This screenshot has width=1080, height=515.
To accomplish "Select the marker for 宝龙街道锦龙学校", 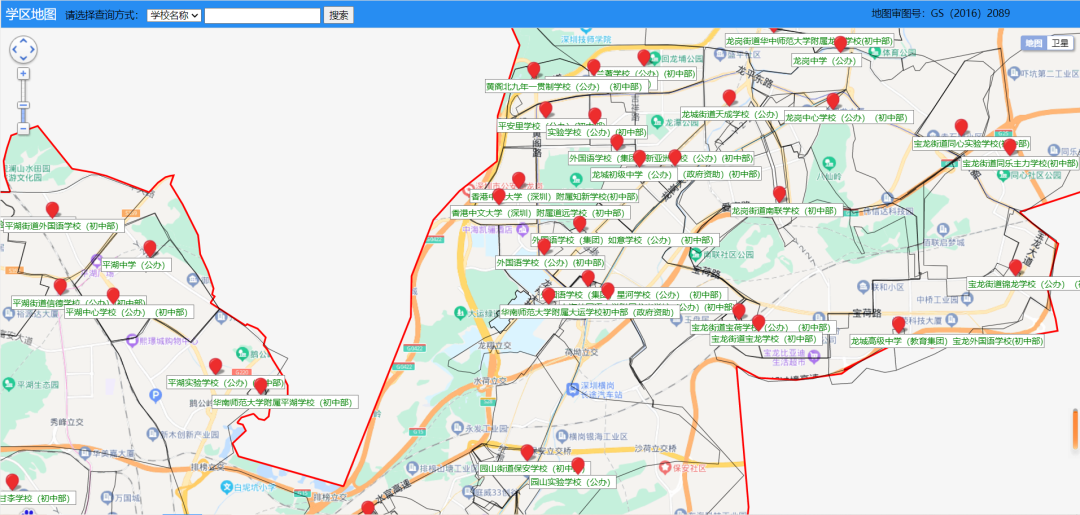I will click(x=1015, y=268).
